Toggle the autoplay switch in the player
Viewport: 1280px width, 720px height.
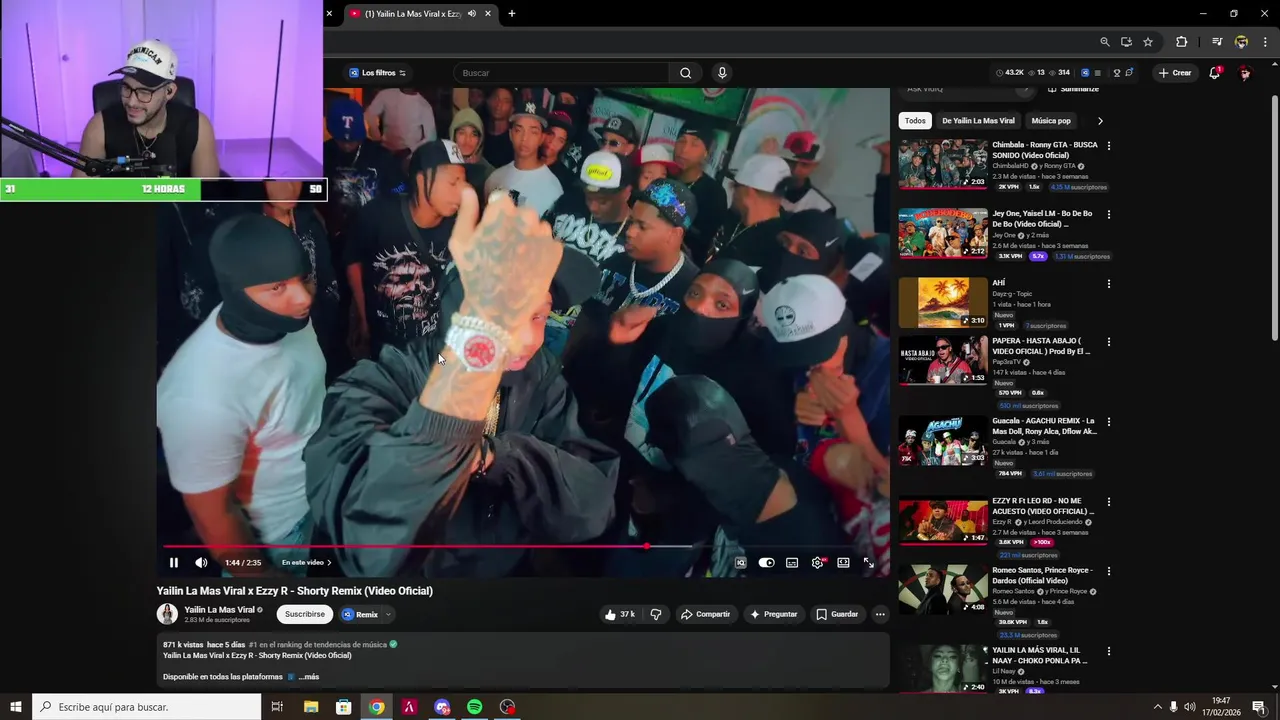coord(766,562)
